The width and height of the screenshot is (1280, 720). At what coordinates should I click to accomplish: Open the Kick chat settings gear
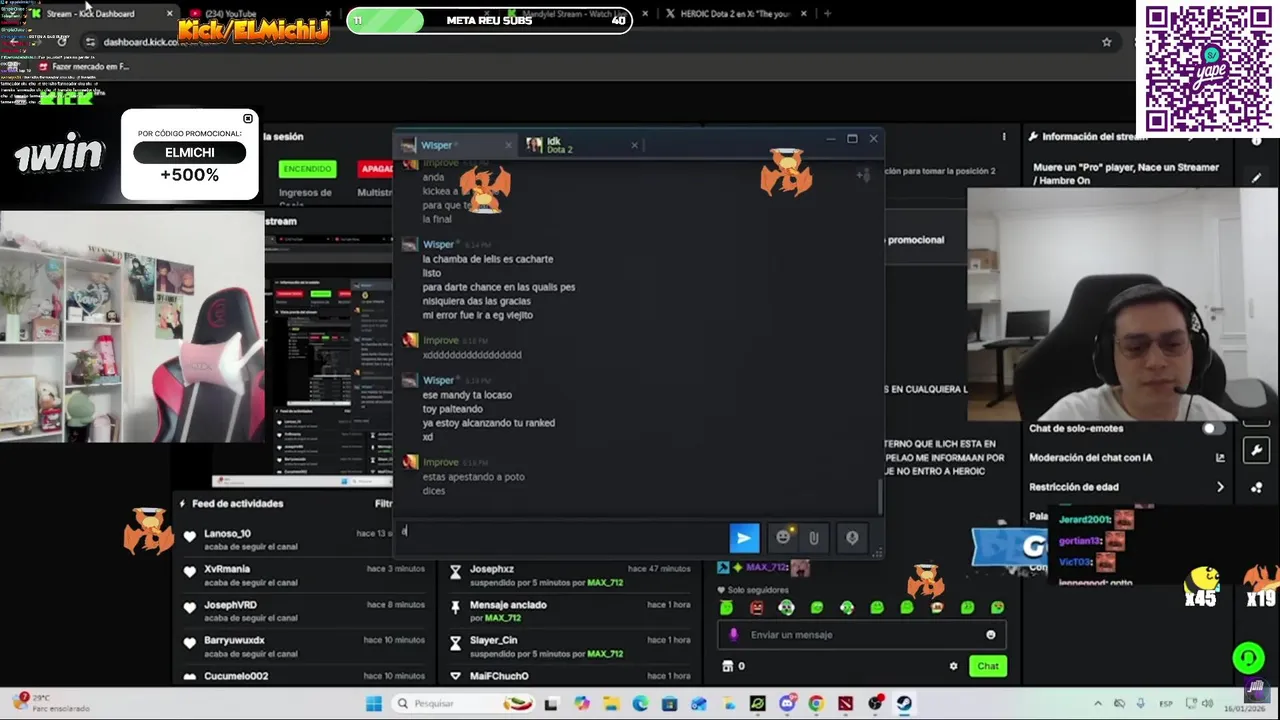(x=953, y=666)
